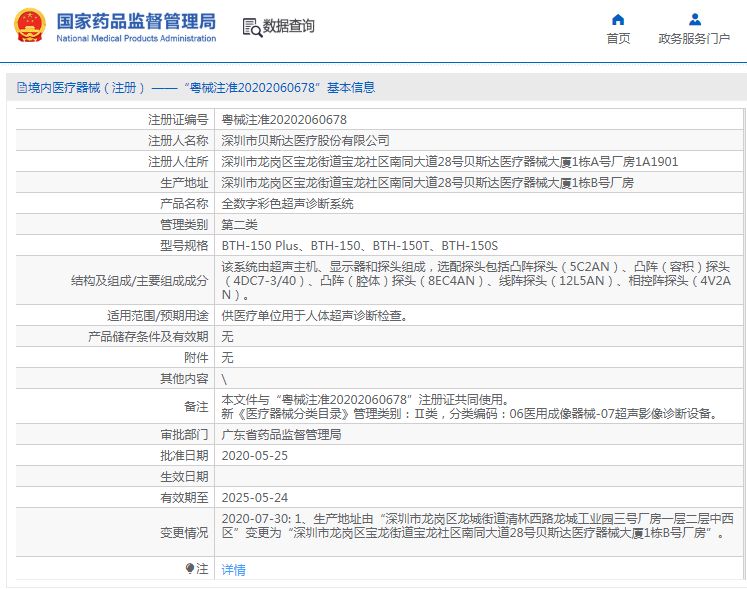Click approval date 2020-05-25
Viewport: 747px width, 590px height.
(x=255, y=456)
